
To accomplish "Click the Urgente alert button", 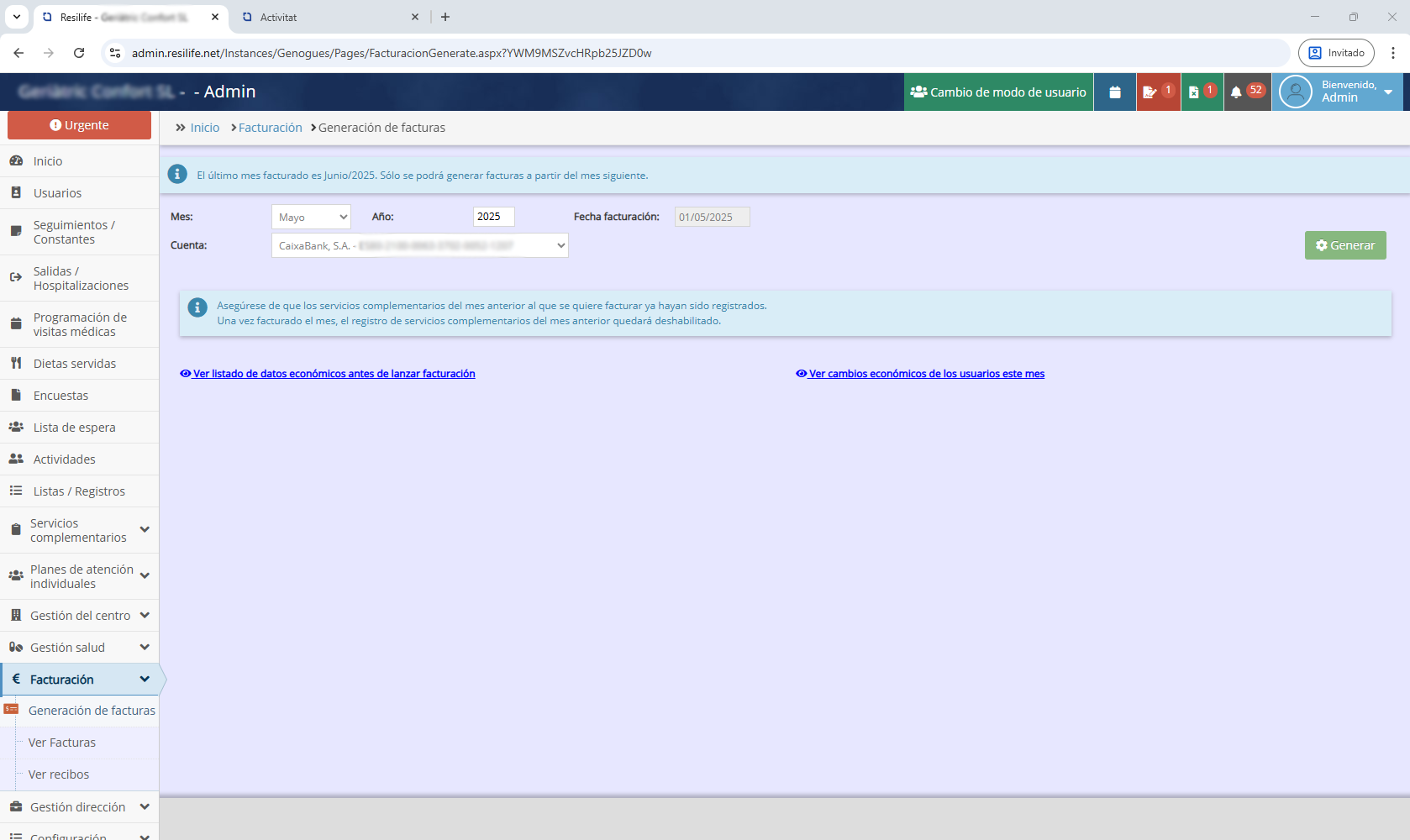I will tap(79, 125).
